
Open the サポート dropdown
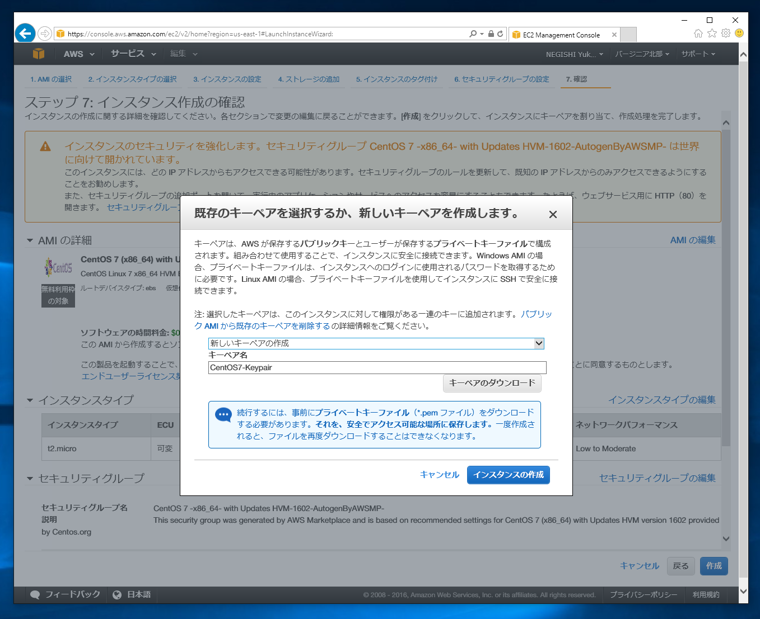(698, 54)
